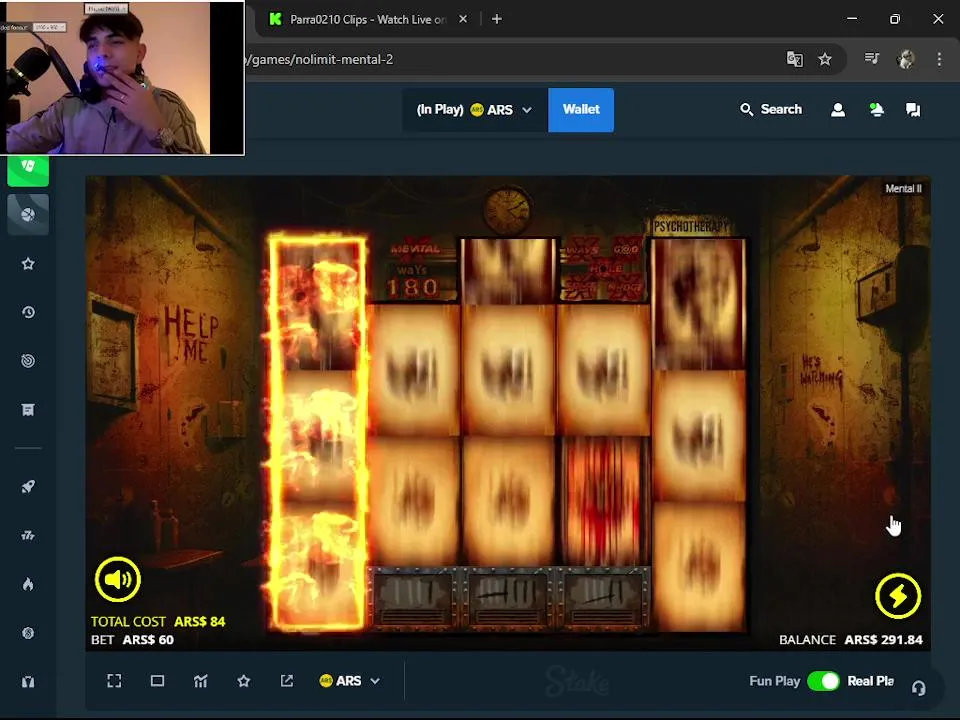
Task: Open a new browser tab
Action: (x=497, y=19)
